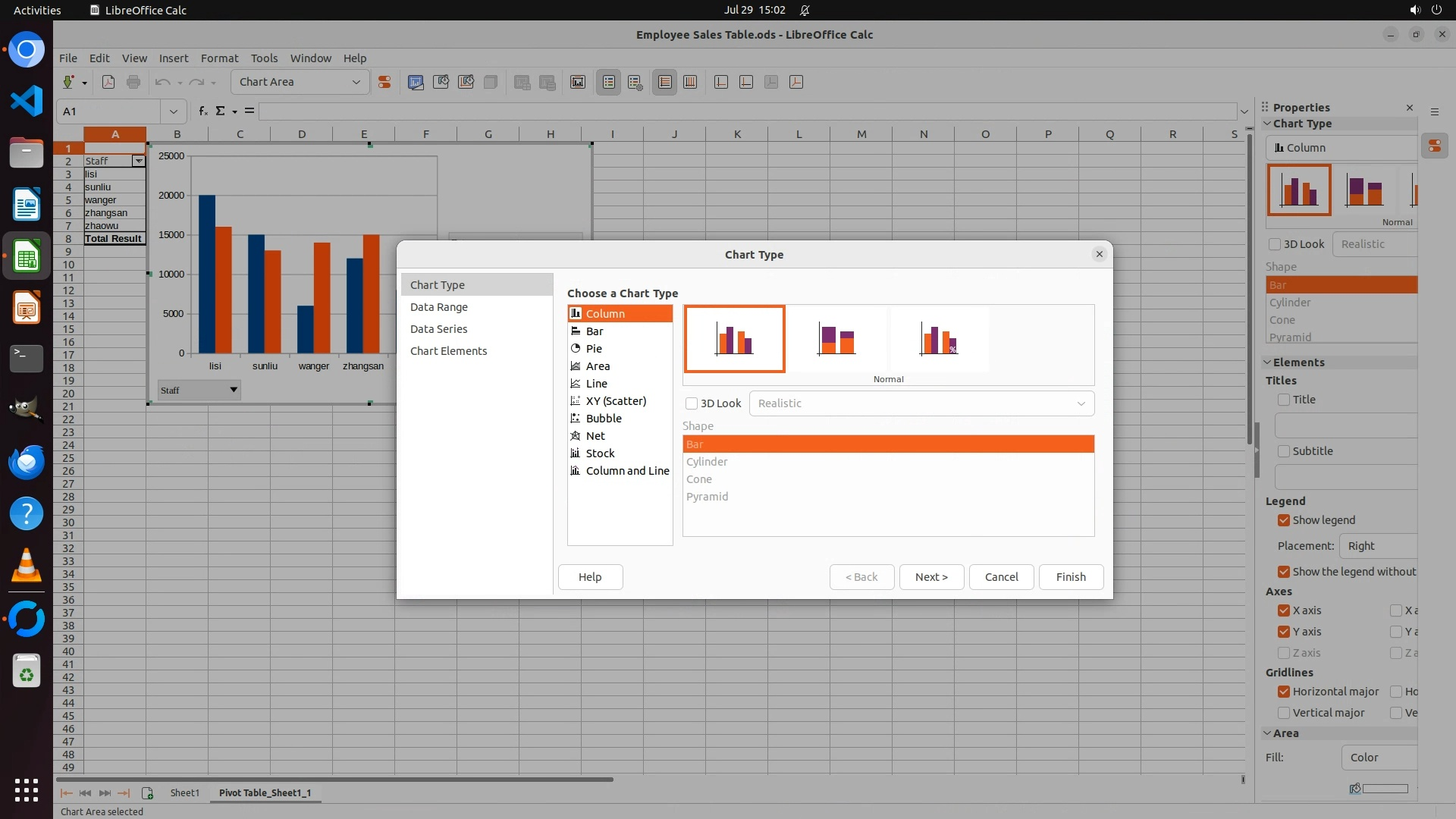This screenshot has width=1456, height=819.
Task: Enable 3D Look checkbox in dialog
Action: (x=692, y=403)
